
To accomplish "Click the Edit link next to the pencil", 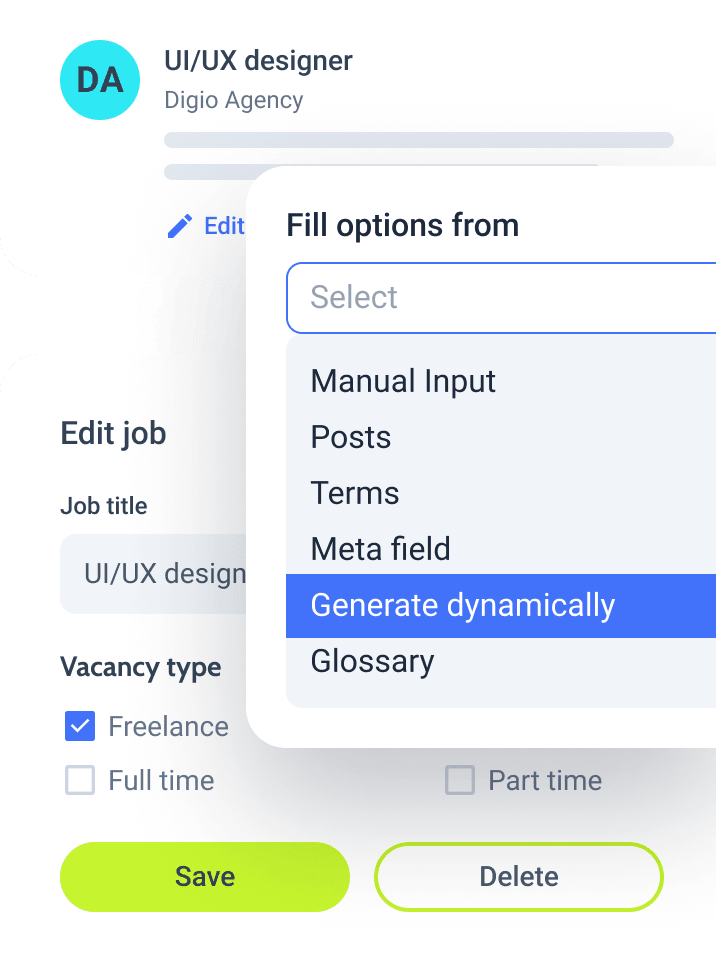I will [222, 226].
